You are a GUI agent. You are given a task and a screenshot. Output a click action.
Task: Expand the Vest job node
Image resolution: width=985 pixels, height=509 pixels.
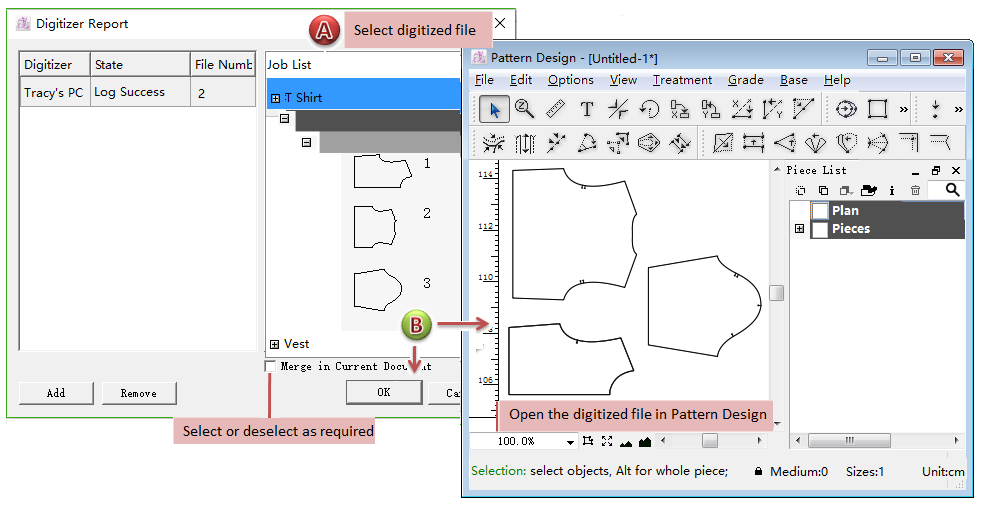275,345
